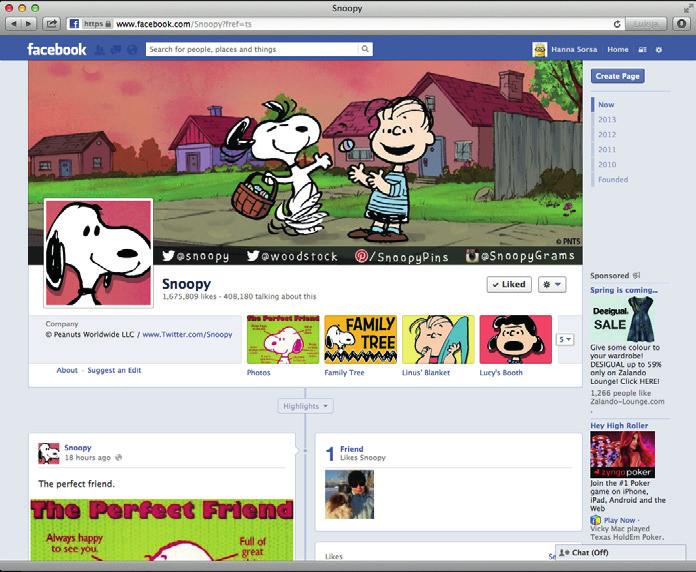Click the Hey High Roller ad title

[x=619, y=426]
